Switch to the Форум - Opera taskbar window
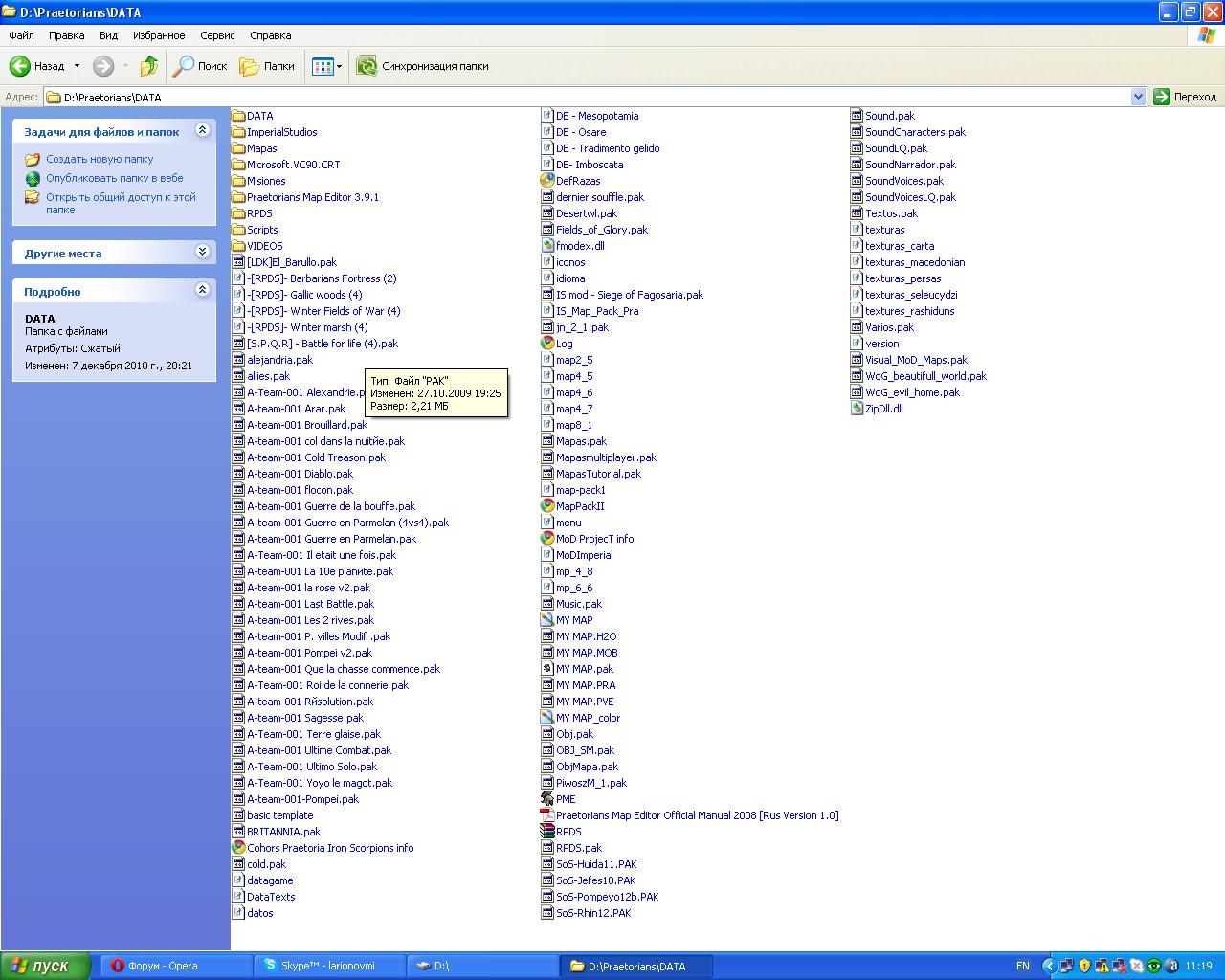Image resolution: width=1225 pixels, height=980 pixels. point(177,966)
